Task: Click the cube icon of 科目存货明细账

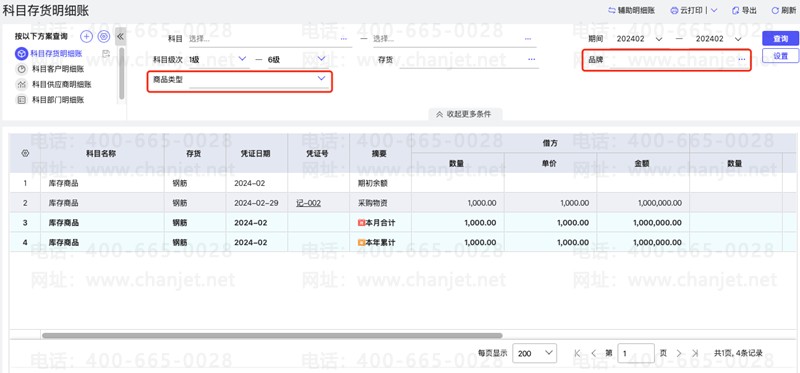Action: coord(21,53)
